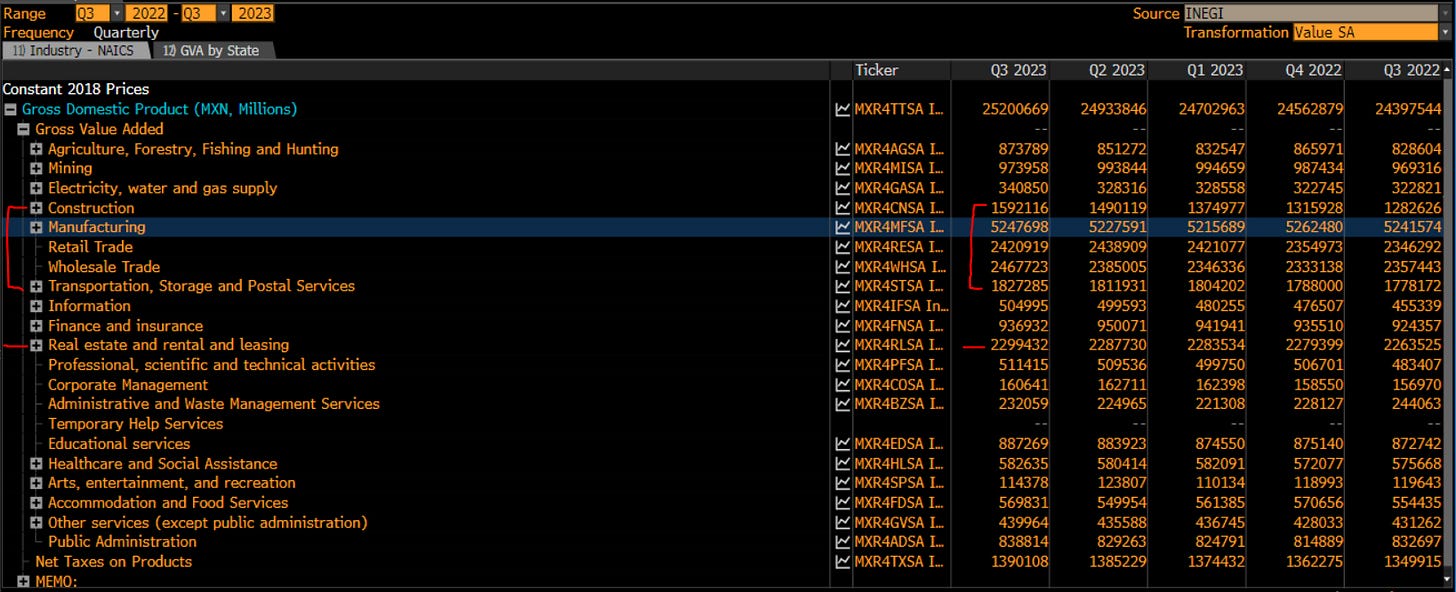Click ticker MXR4MFSA in Manufacturing row
This screenshot has height=592, width=1456.
[899, 227]
